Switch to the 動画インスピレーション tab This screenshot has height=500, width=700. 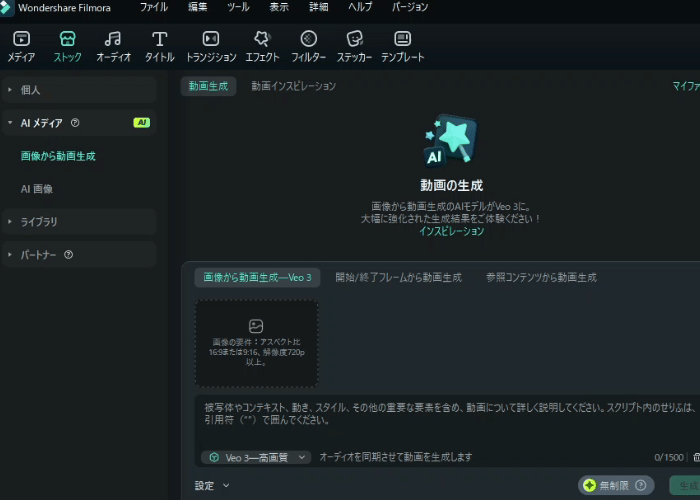click(293, 86)
